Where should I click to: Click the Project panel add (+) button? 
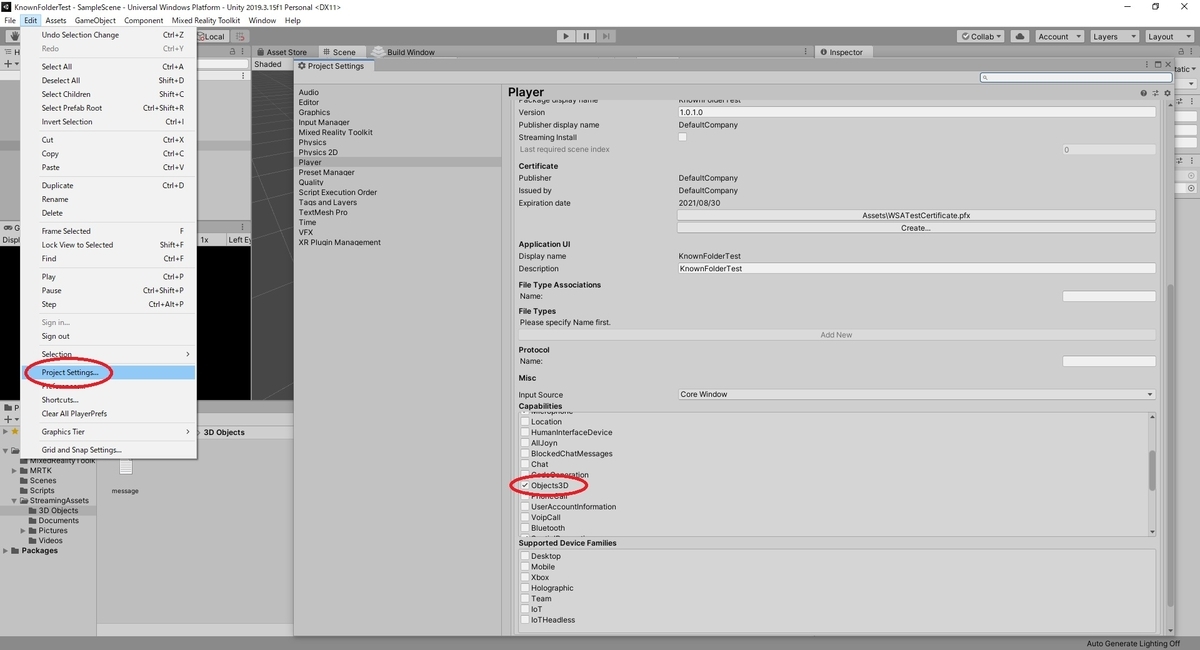[x=9, y=419]
